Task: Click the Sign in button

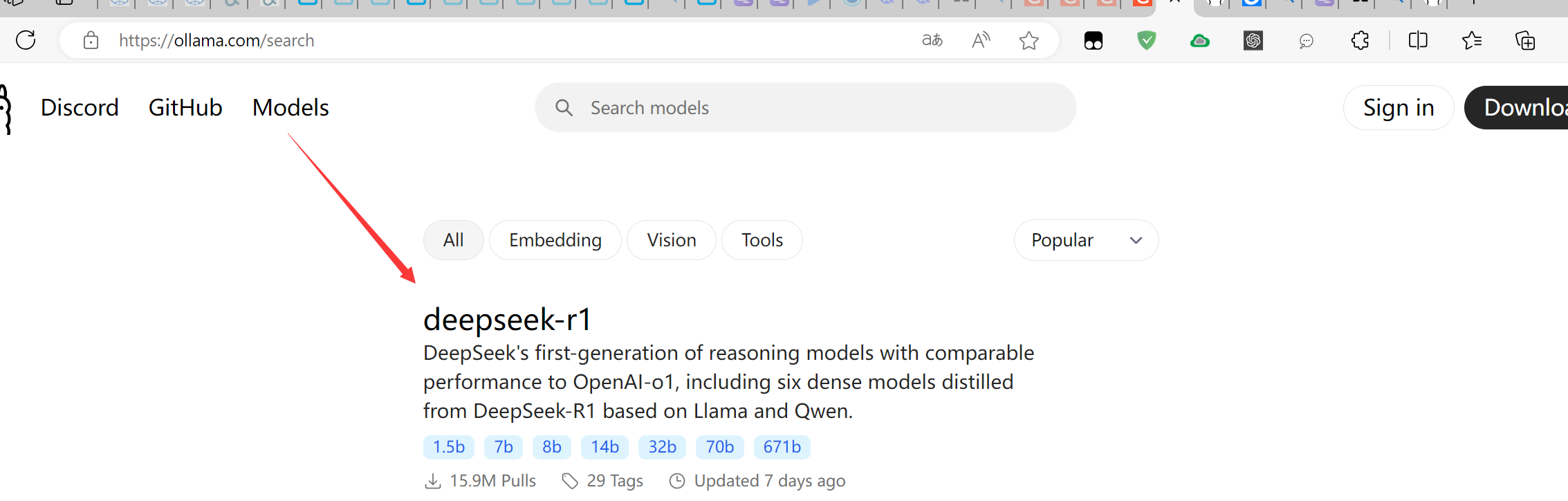Action: tap(1399, 107)
